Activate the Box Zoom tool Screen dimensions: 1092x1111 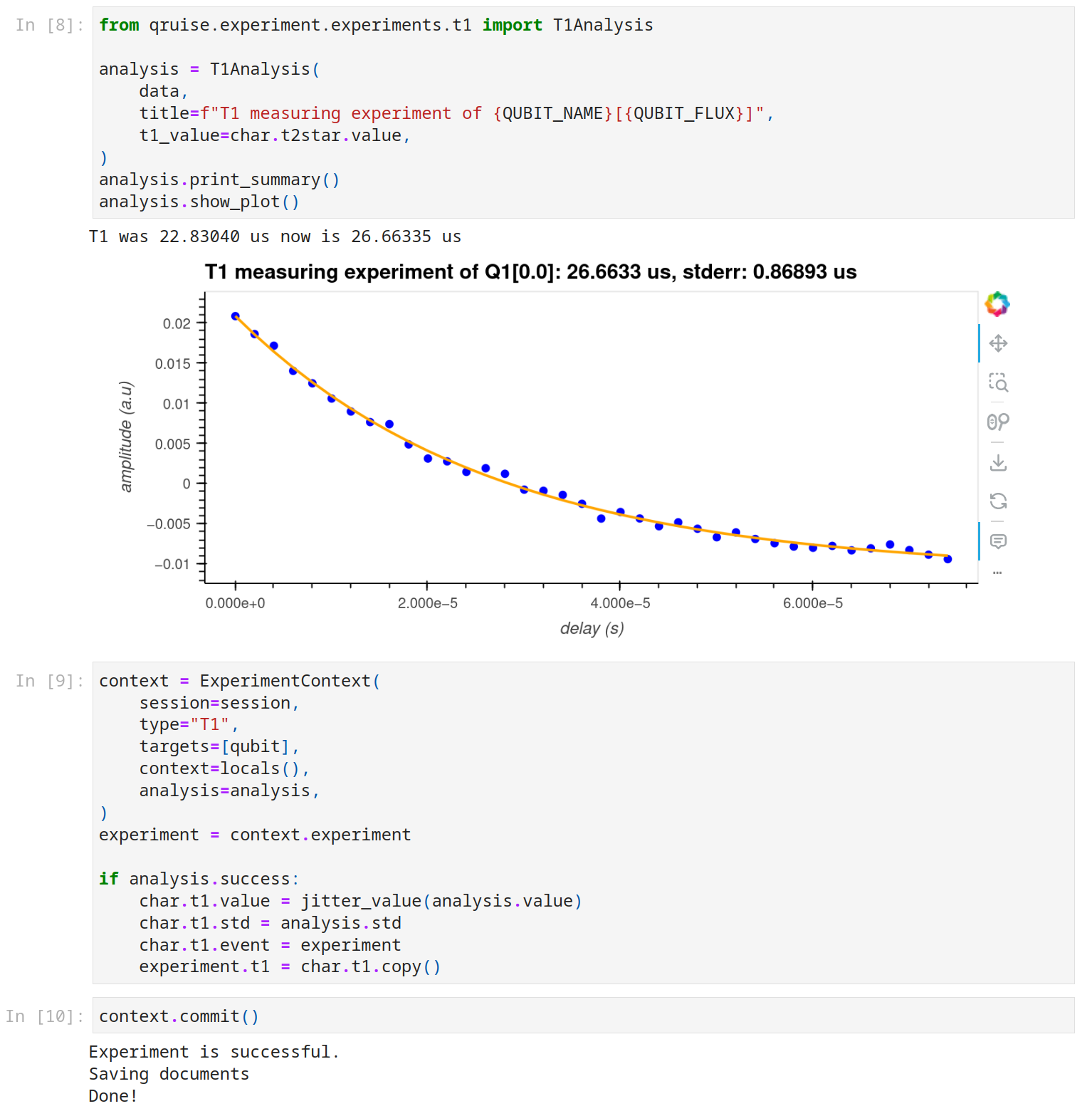[x=998, y=383]
